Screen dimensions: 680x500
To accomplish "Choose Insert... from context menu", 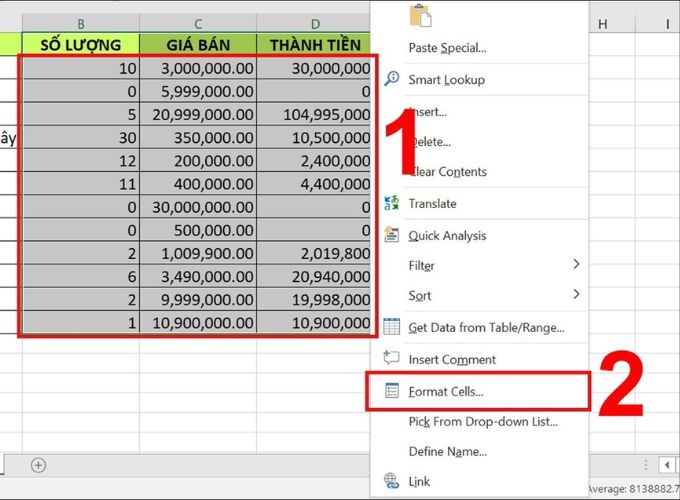I will tap(428, 112).
